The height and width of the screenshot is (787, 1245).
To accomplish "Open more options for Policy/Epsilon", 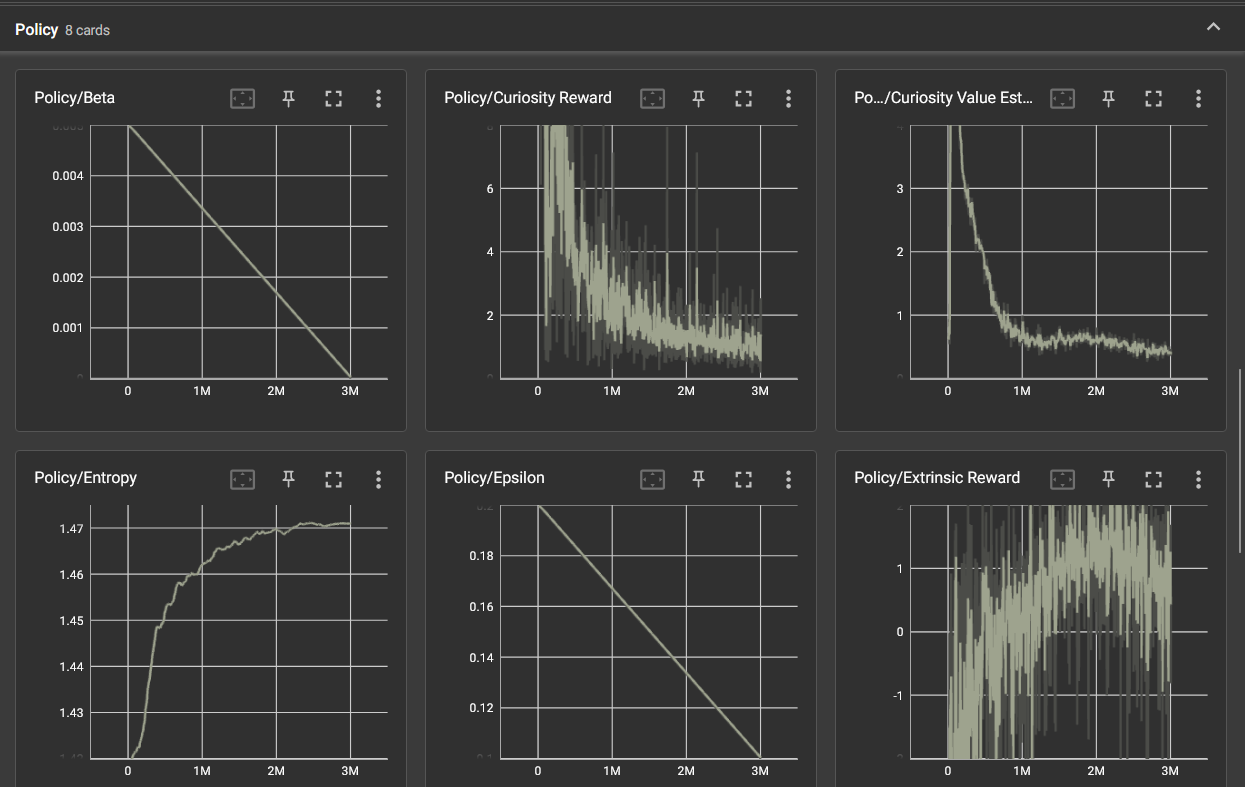I will [788, 480].
